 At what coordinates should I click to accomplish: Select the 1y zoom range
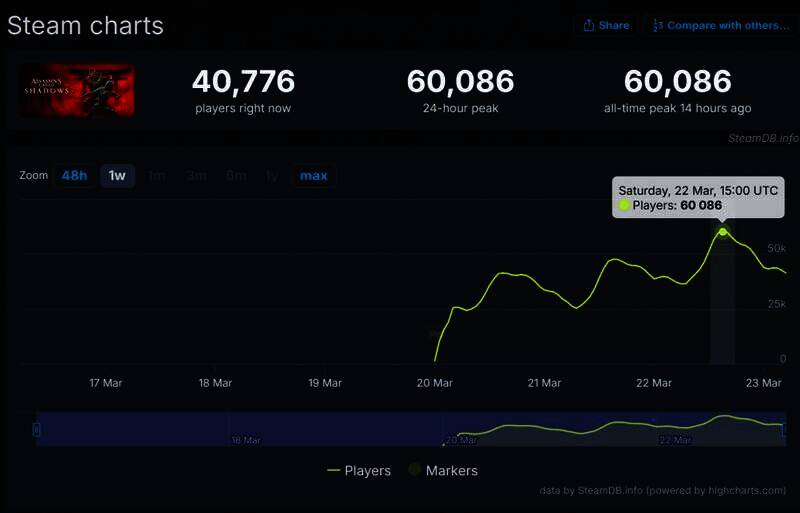coord(272,176)
